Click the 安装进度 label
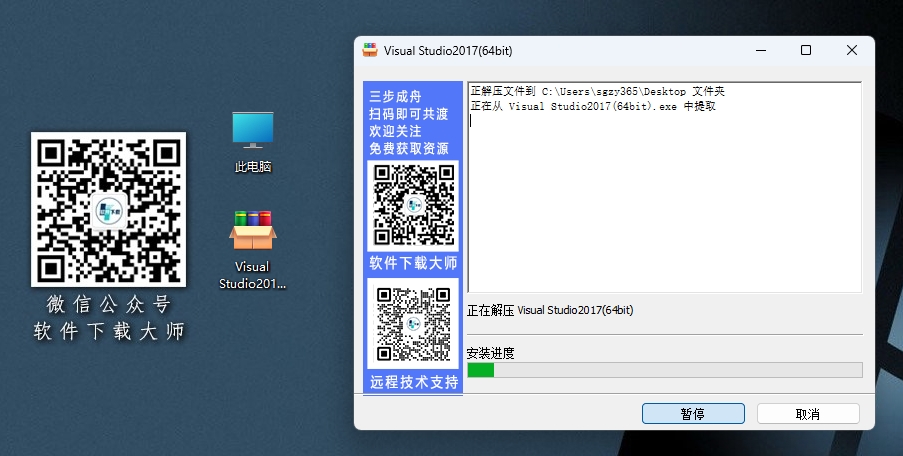Image resolution: width=903 pixels, height=456 pixels. [x=491, y=353]
